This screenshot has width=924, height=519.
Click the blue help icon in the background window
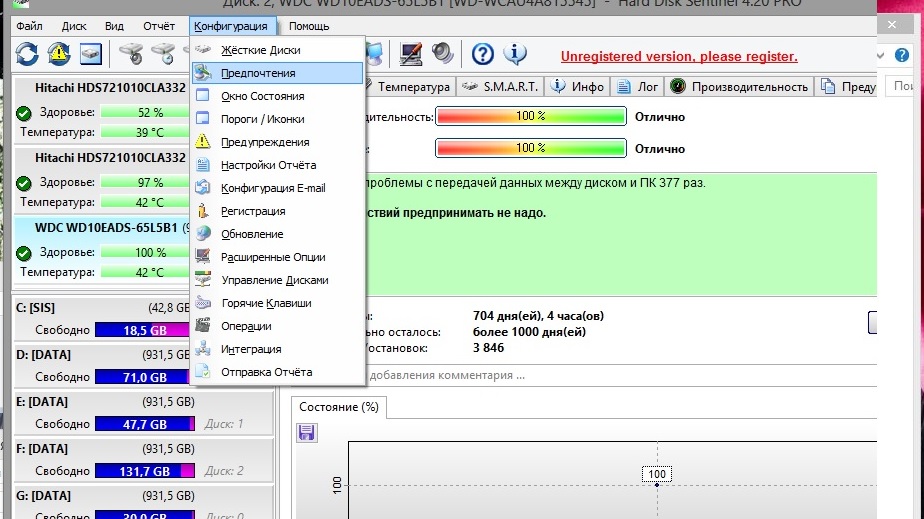click(902, 55)
